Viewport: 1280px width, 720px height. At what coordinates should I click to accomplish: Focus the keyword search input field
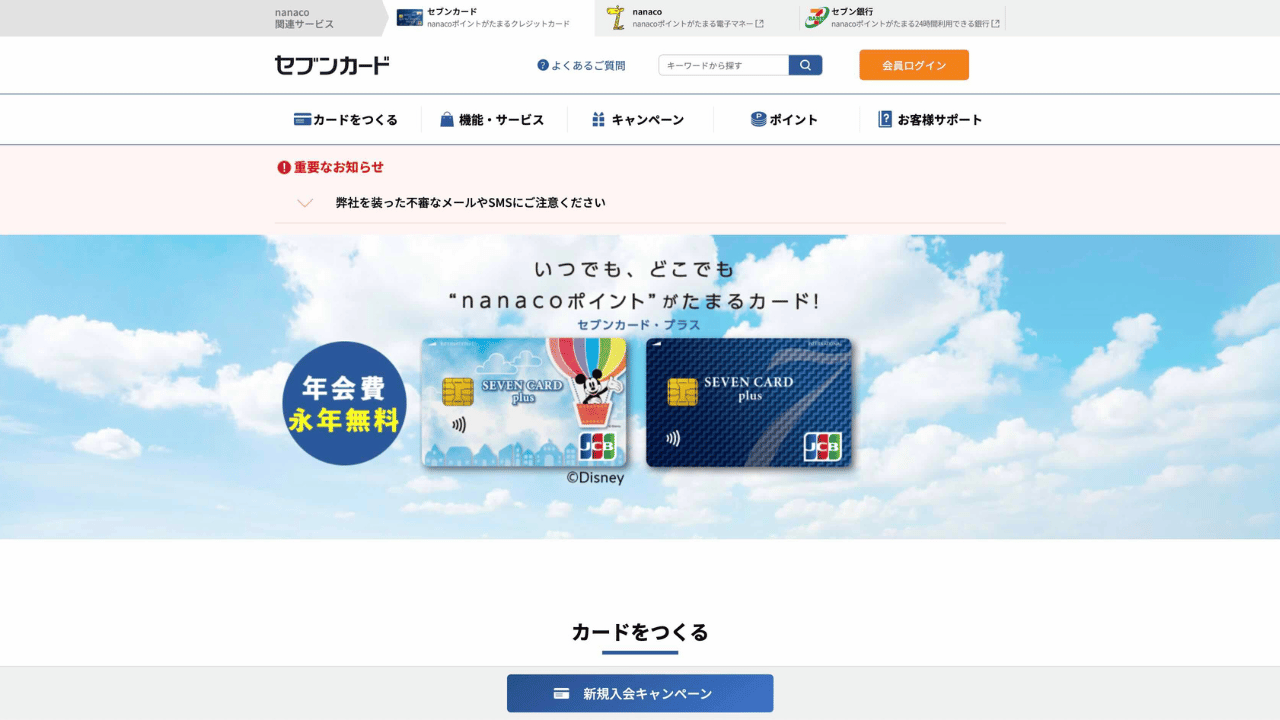click(723, 65)
